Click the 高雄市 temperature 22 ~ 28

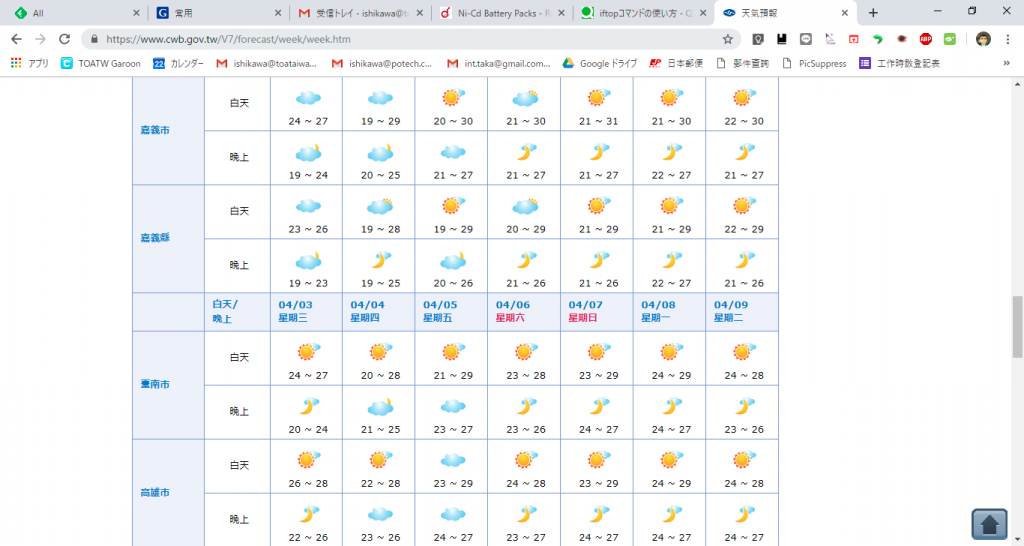[381, 483]
